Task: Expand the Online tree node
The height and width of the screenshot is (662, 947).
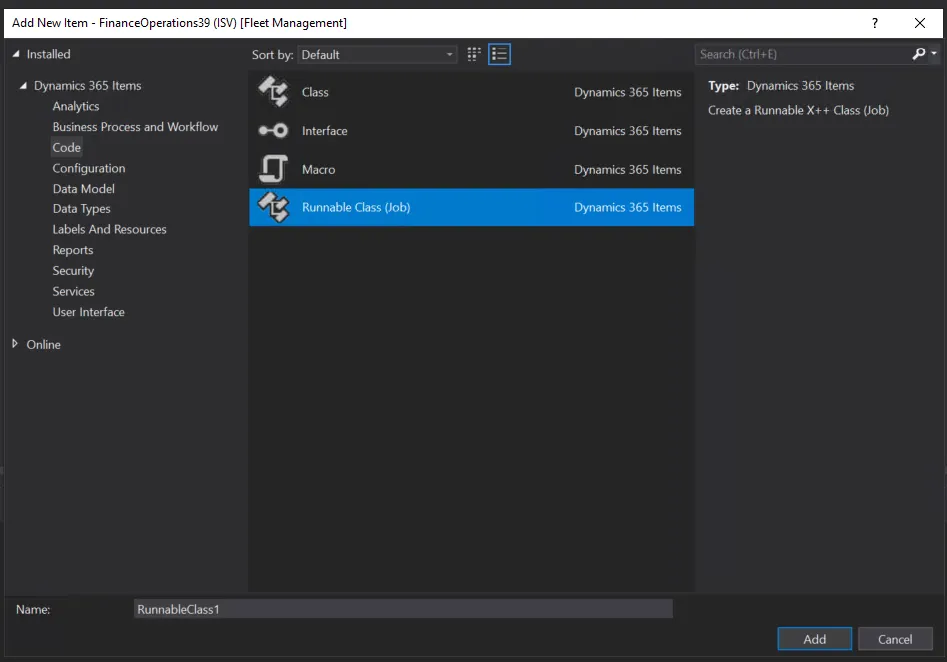Action: click(15, 344)
